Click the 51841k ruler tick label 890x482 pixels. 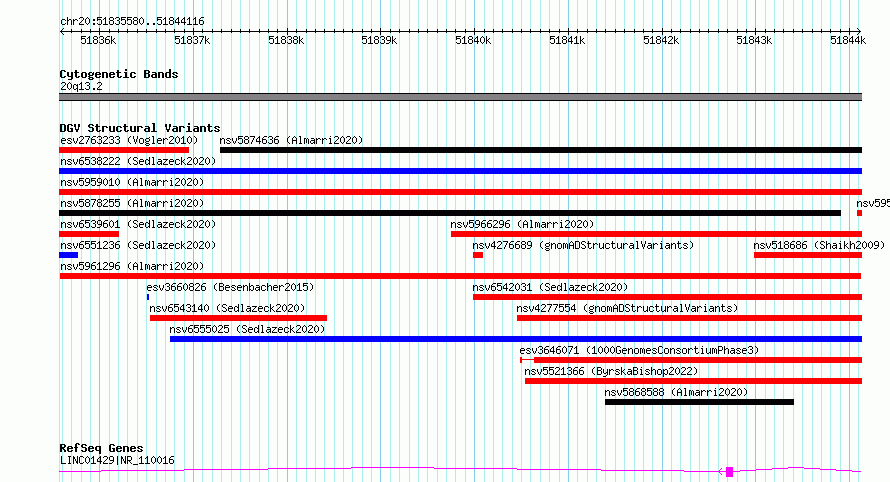(x=567, y=40)
